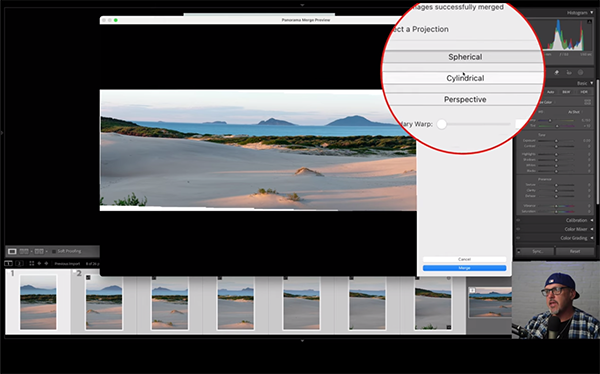Open the profile browser grid icon

pyautogui.click(x=587, y=102)
